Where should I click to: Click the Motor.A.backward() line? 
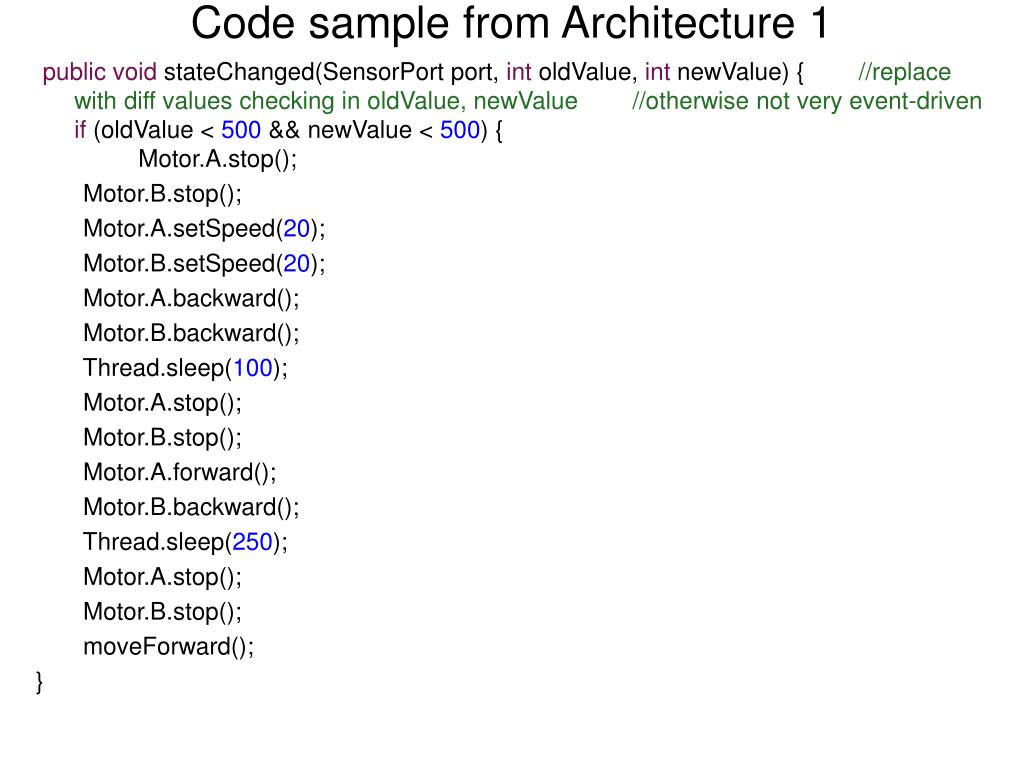click(191, 298)
